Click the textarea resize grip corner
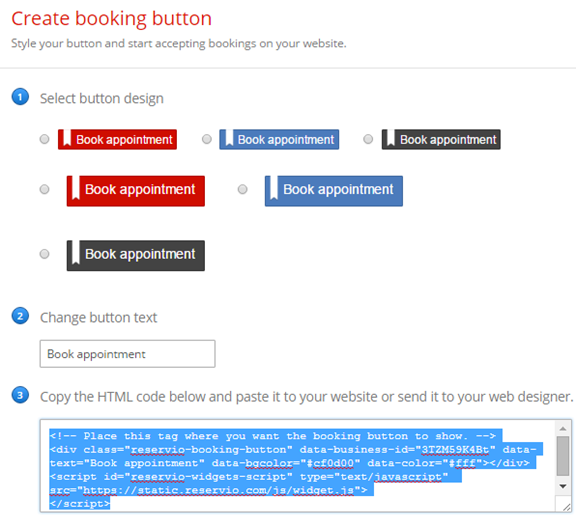This screenshot has width=576, height=527. pyautogui.click(x=566, y=507)
